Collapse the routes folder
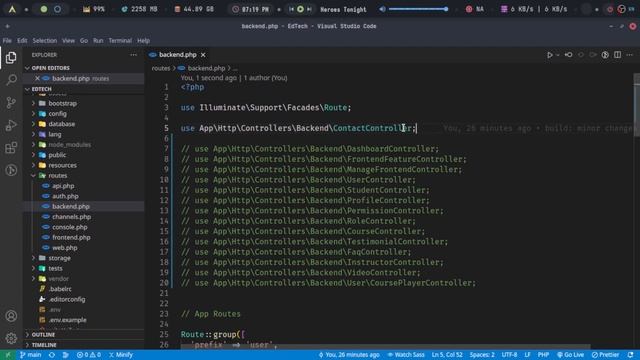Viewport: 640px width, 360px height. pyautogui.click(x=58, y=176)
